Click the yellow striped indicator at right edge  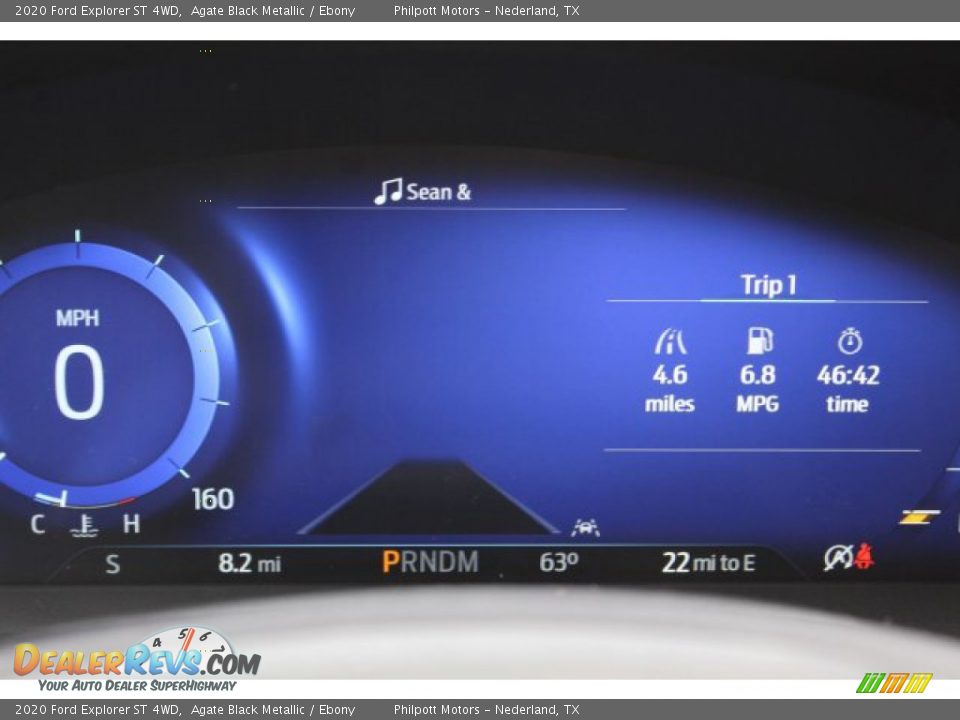pos(918,517)
